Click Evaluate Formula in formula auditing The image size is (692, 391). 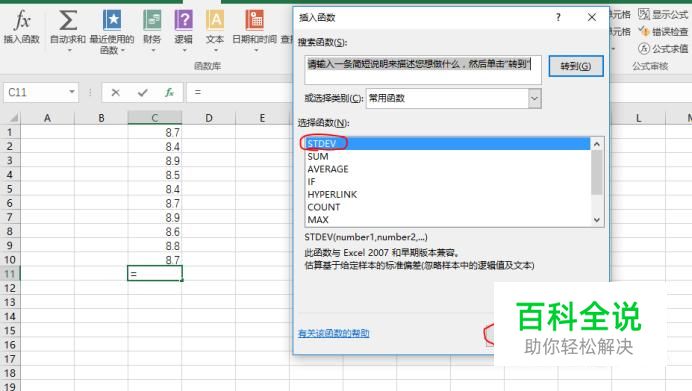point(663,48)
